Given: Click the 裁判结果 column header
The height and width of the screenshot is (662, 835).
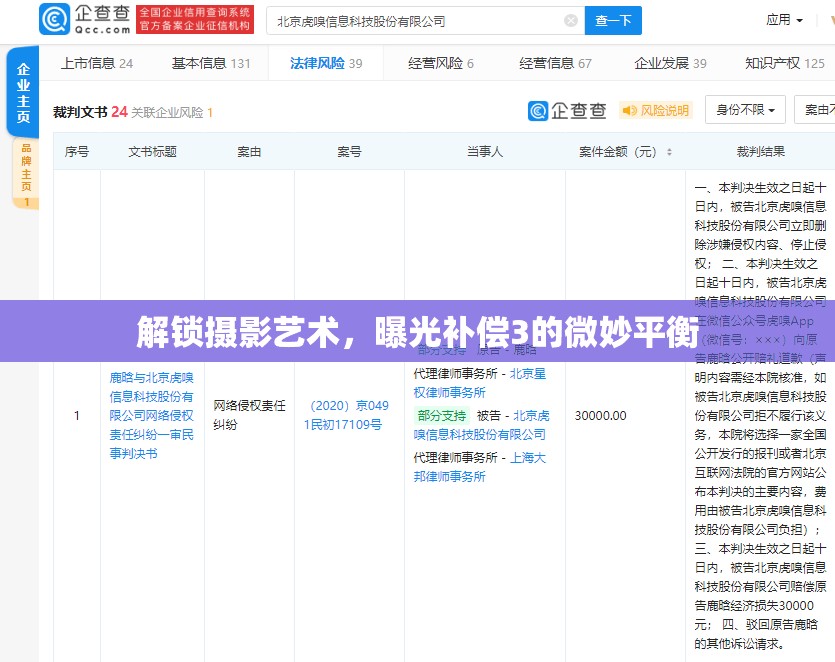Looking at the screenshot, I should (x=760, y=152).
